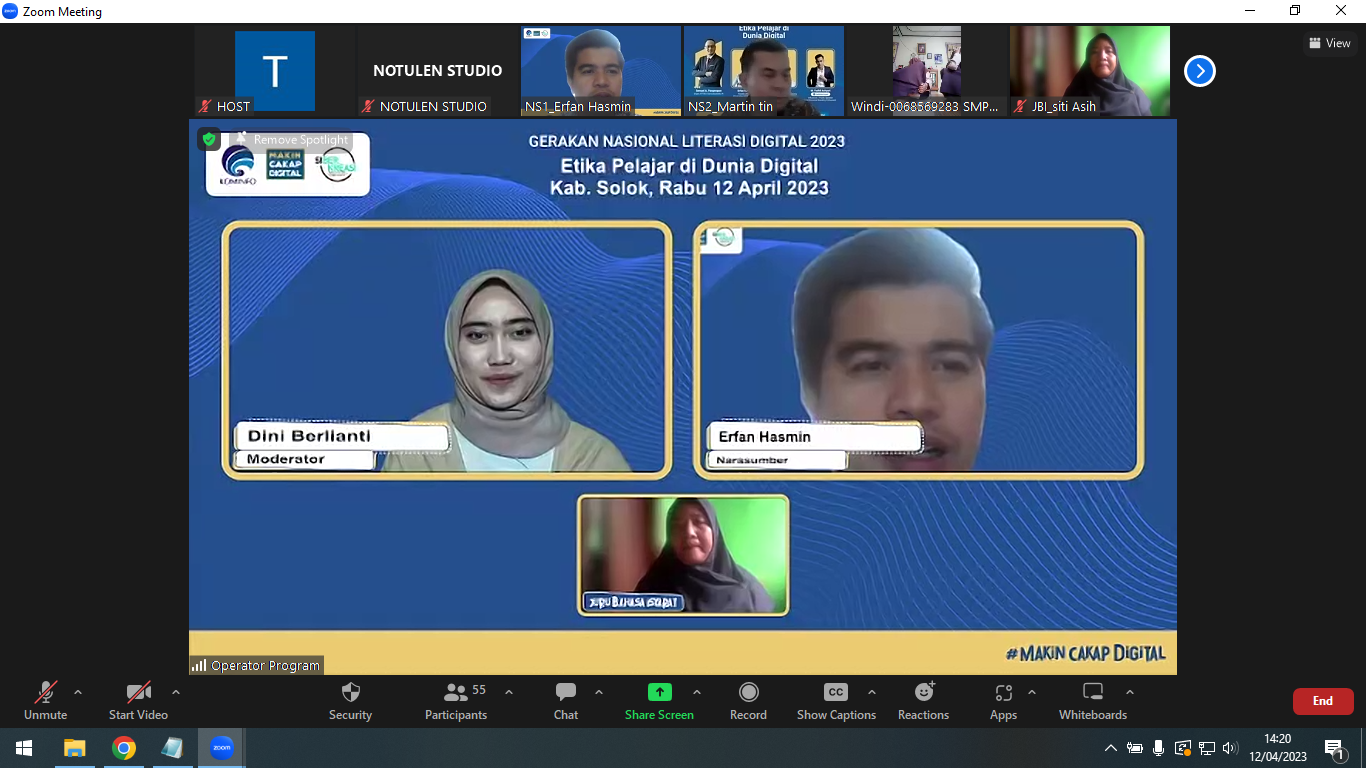Click the Operator Program signal label
The image size is (1366, 768).
pos(257,665)
